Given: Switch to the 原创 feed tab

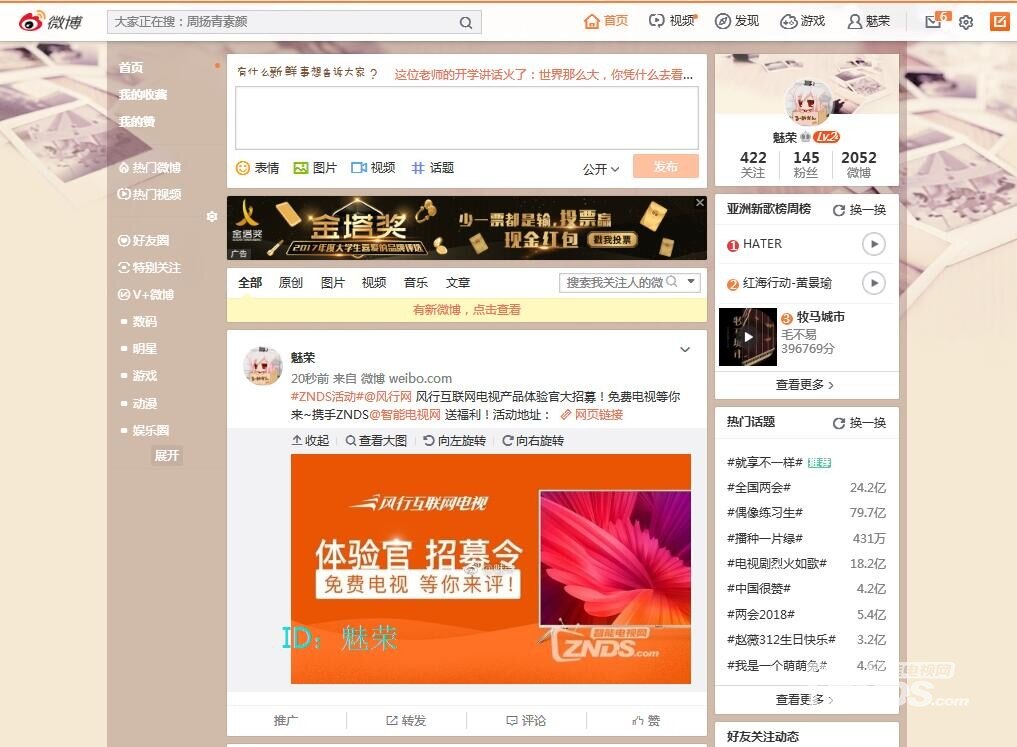Looking at the screenshot, I should click(x=291, y=283).
